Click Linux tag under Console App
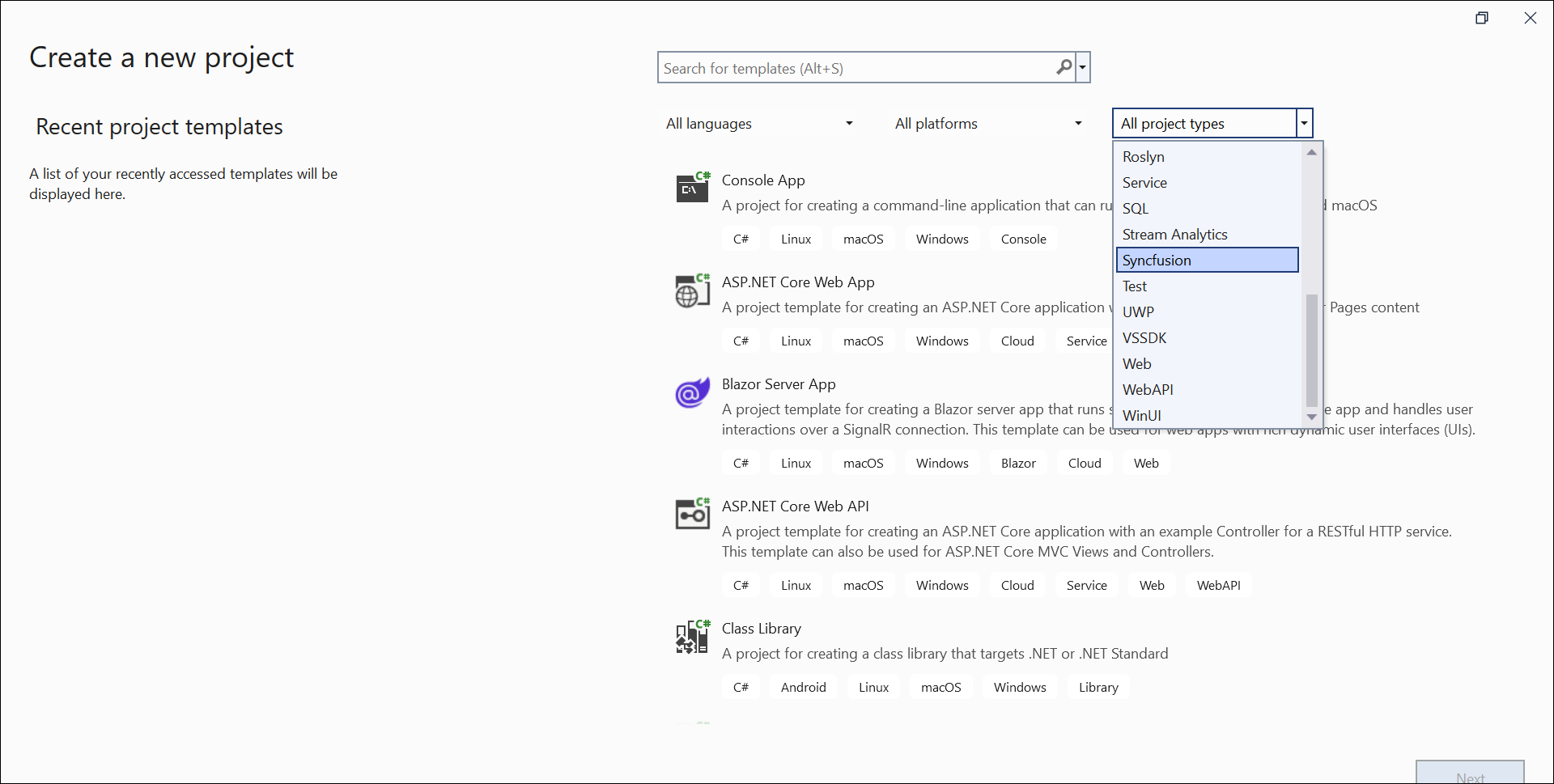The image size is (1554, 784). tap(796, 239)
